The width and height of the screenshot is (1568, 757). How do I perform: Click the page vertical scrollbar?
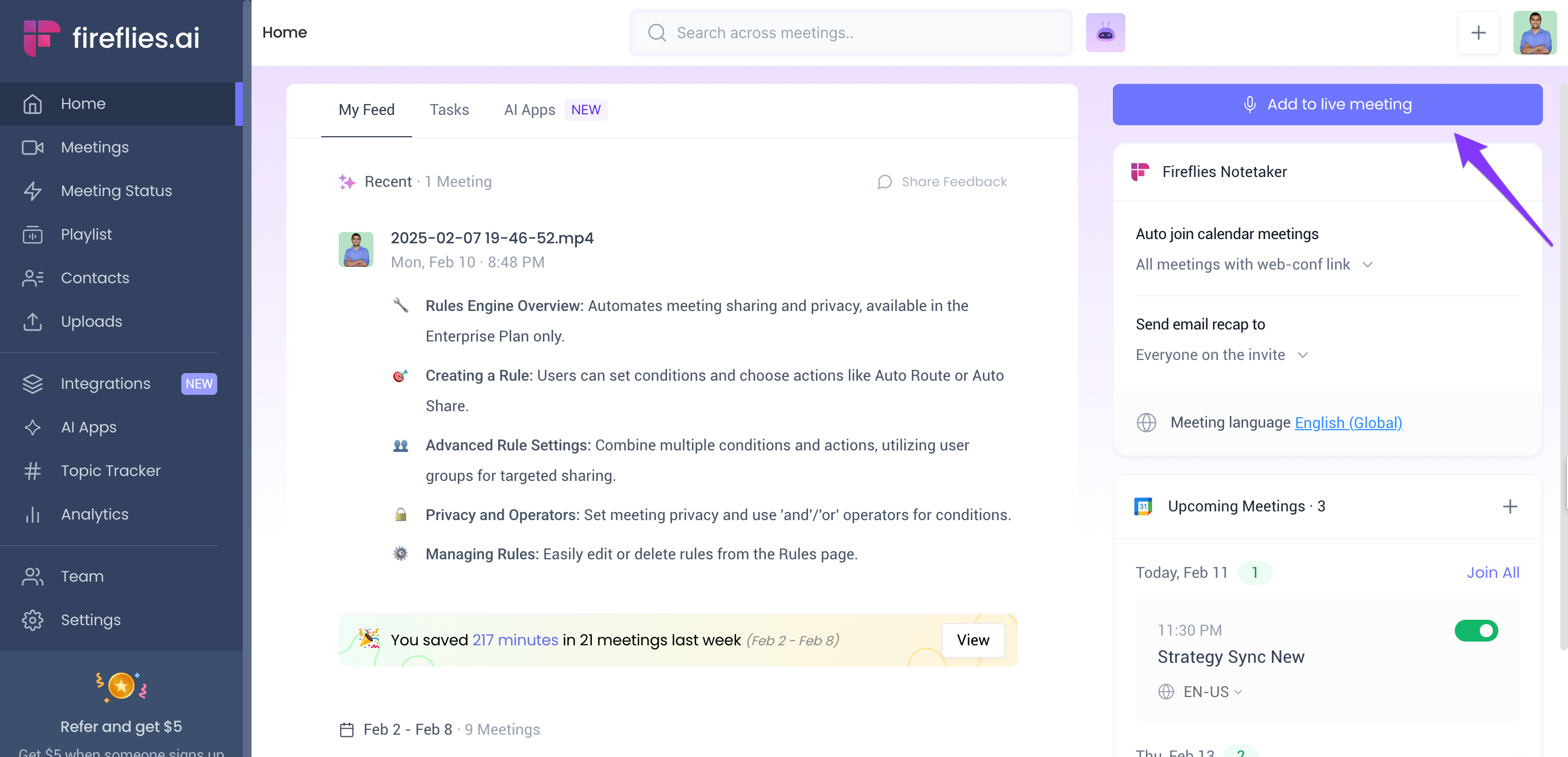pos(1564,365)
